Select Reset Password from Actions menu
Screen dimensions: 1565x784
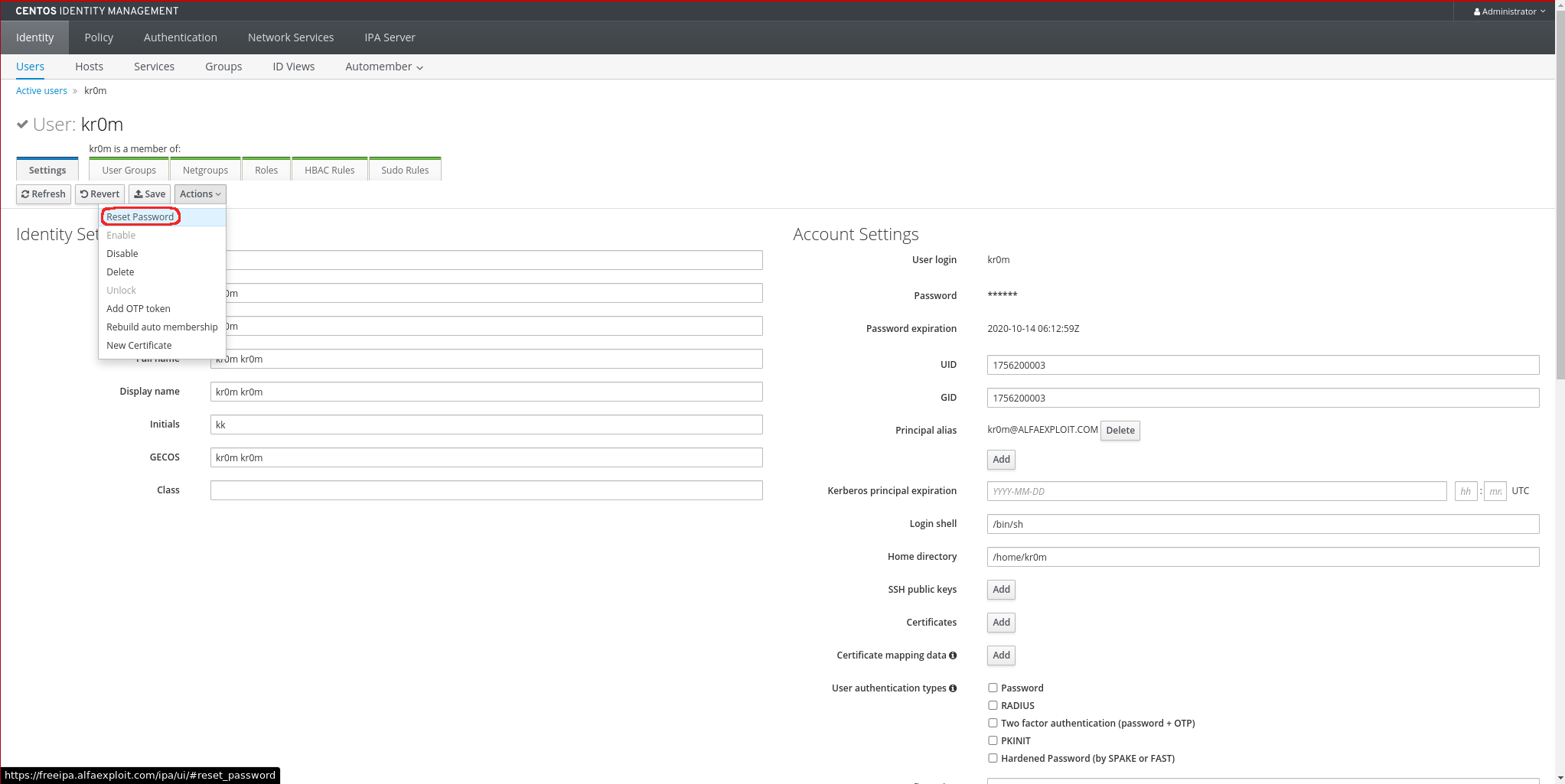click(x=140, y=217)
